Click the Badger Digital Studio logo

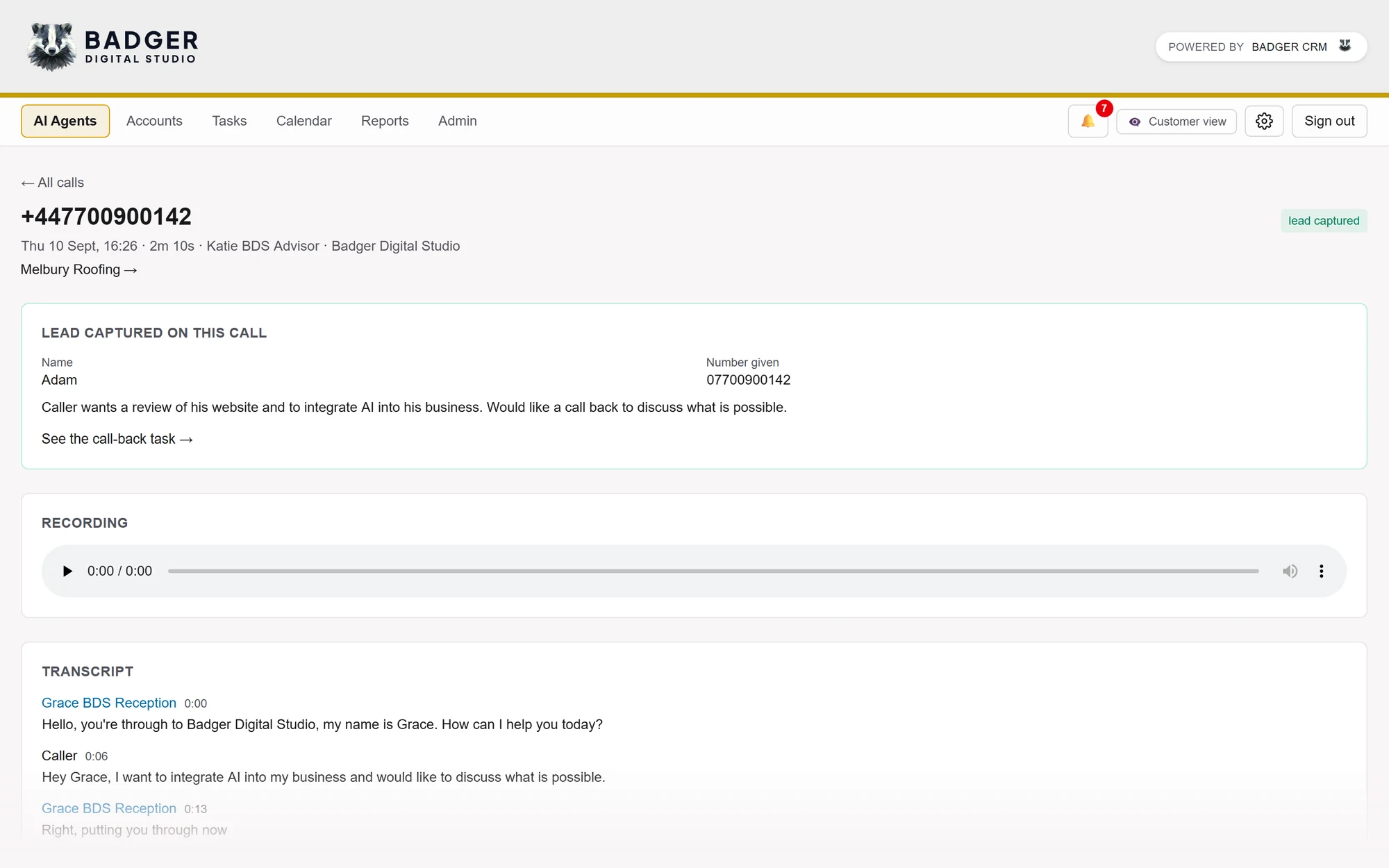(113, 47)
